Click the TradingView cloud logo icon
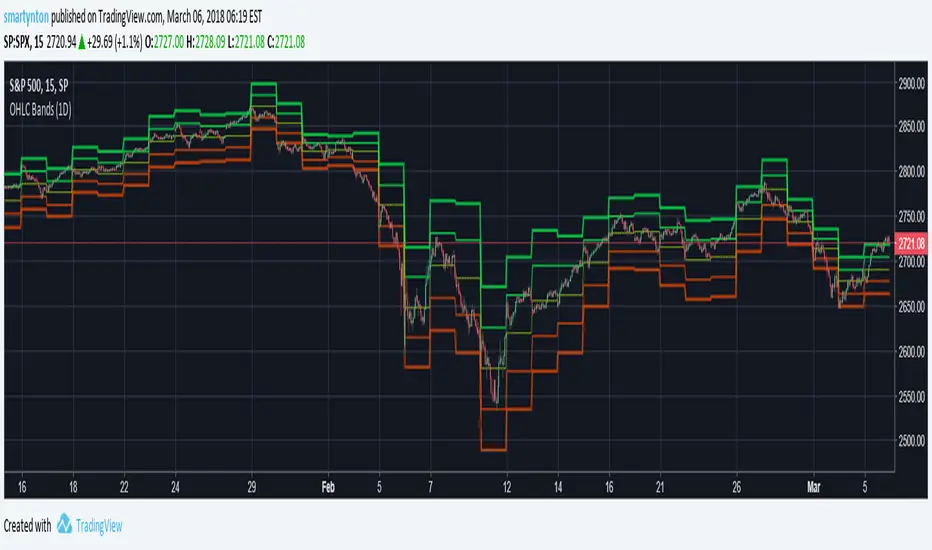Viewport: 932px width, 550px height. [x=65, y=525]
